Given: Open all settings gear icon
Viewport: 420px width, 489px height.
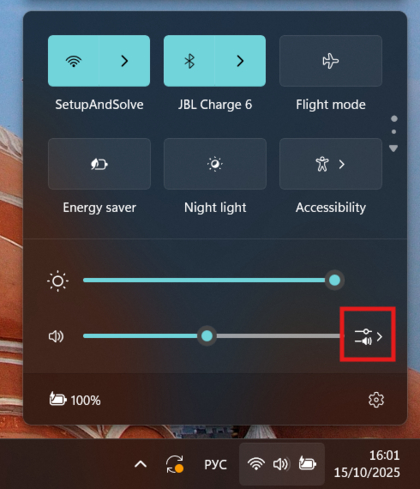Looking at the screenshot, I should pos(376,400).
